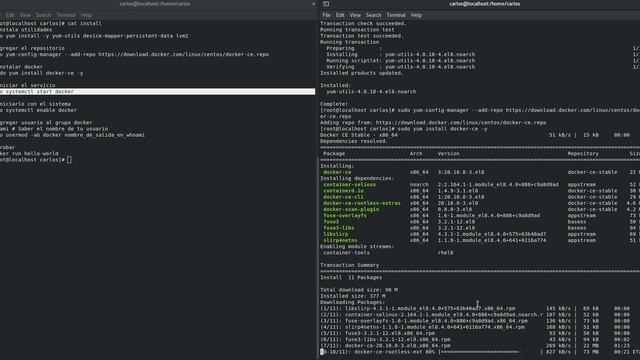Screen dimensions: 640x360
Task: Click the 'Repository' column header
Action: click(x=583, y=153)
